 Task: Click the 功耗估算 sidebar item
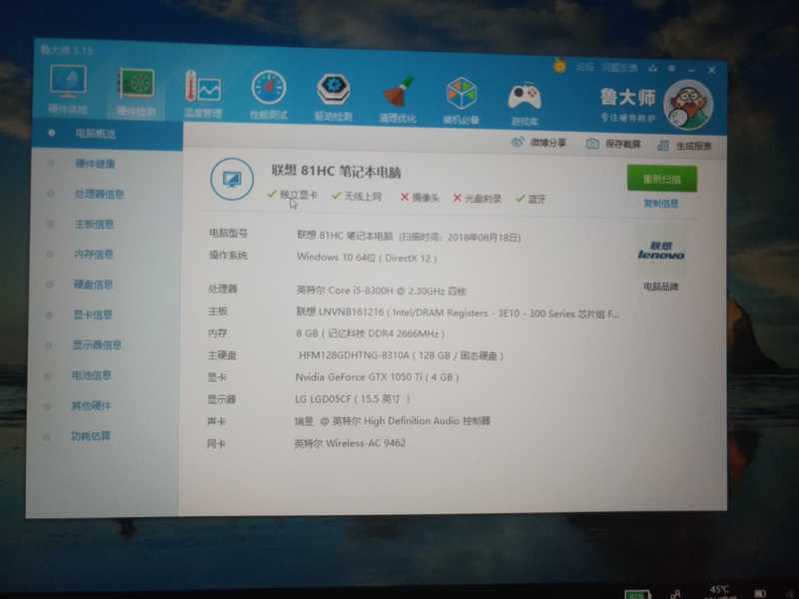[x=90, y=437]
